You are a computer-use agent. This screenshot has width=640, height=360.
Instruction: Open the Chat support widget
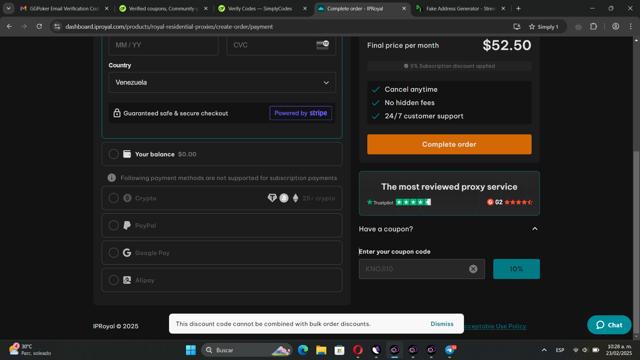609,325
